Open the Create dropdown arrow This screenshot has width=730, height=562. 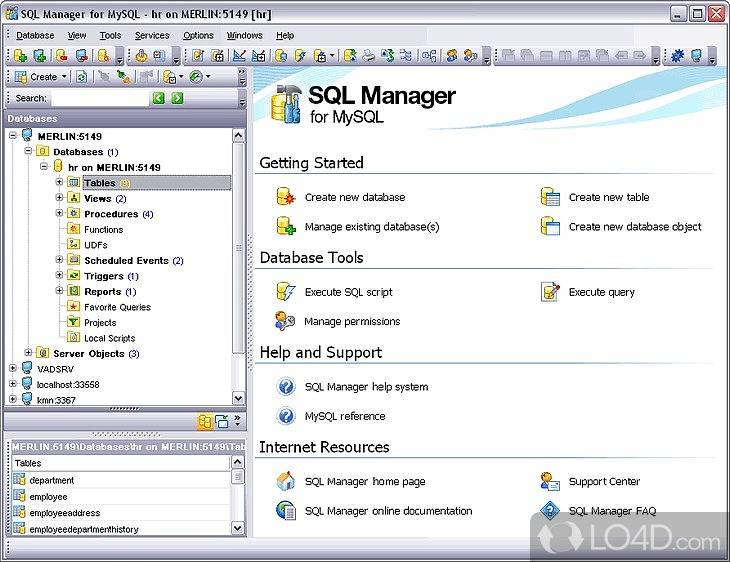(64, 77)
